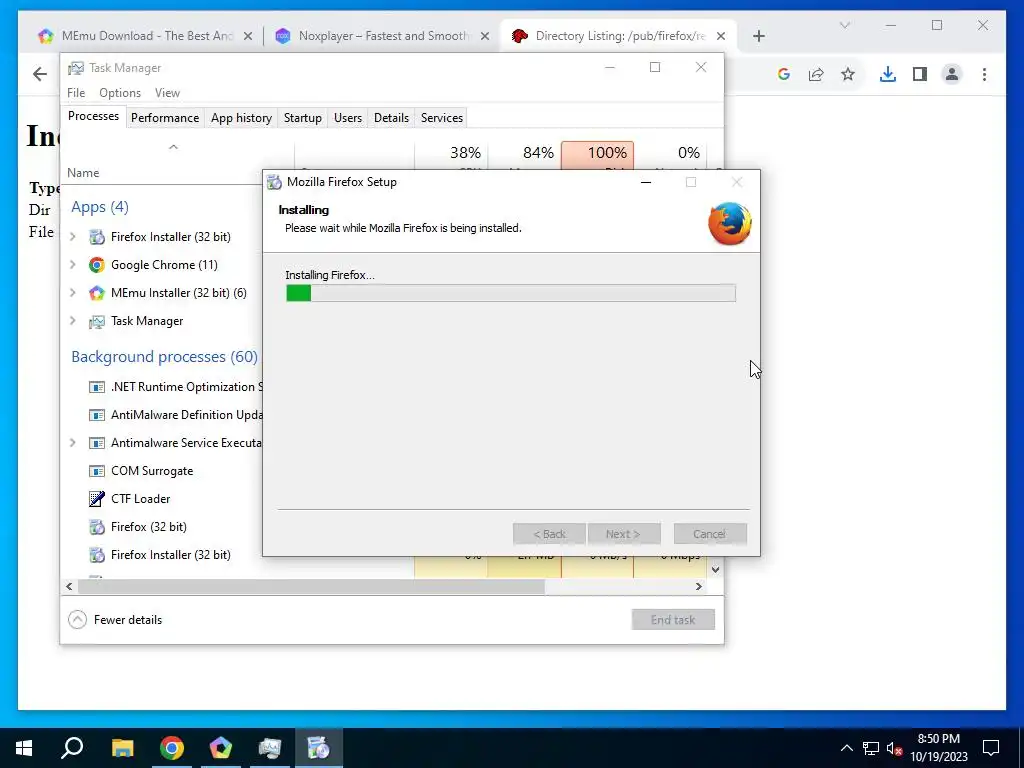This screenshot has height=768, width=1024.
Task: Open the Task Manager View menu
Action: 167,93
